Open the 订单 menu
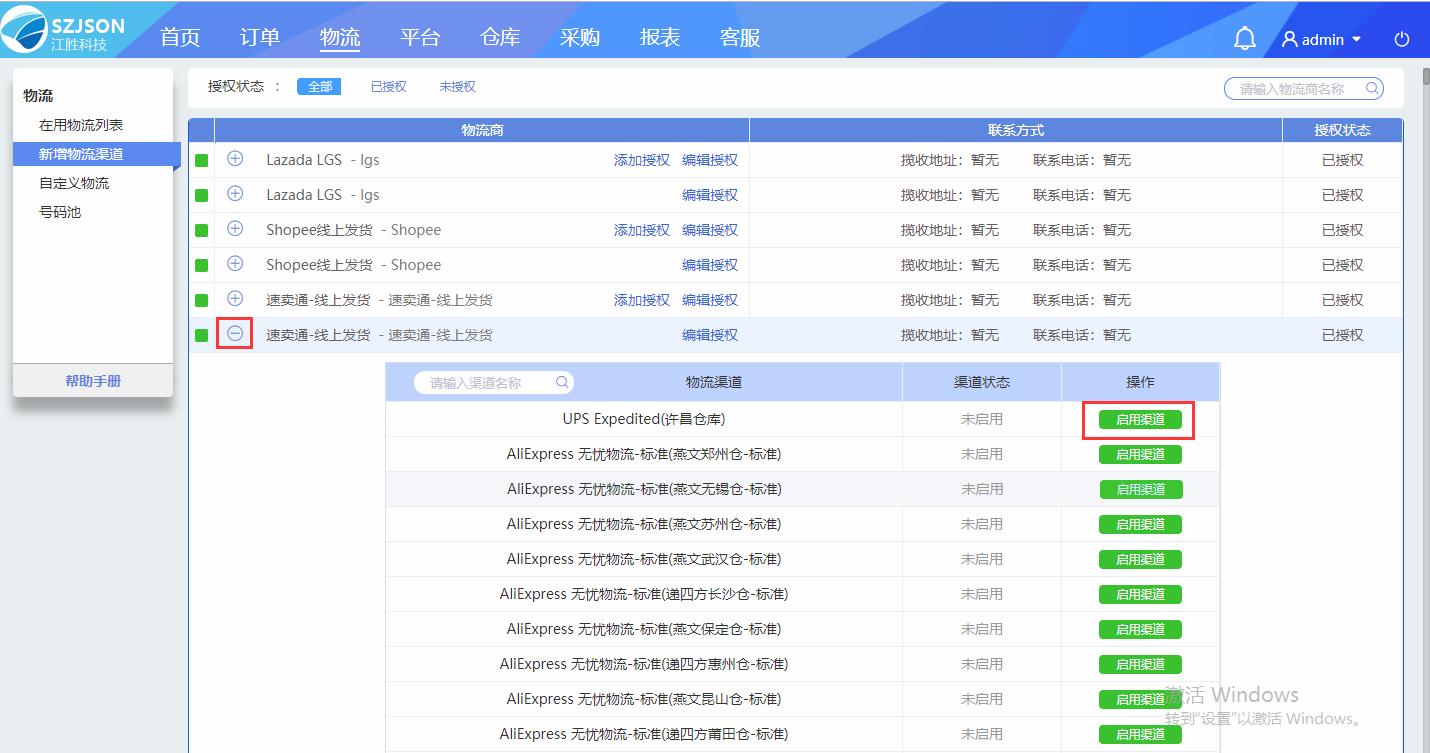 pos(260,38)
